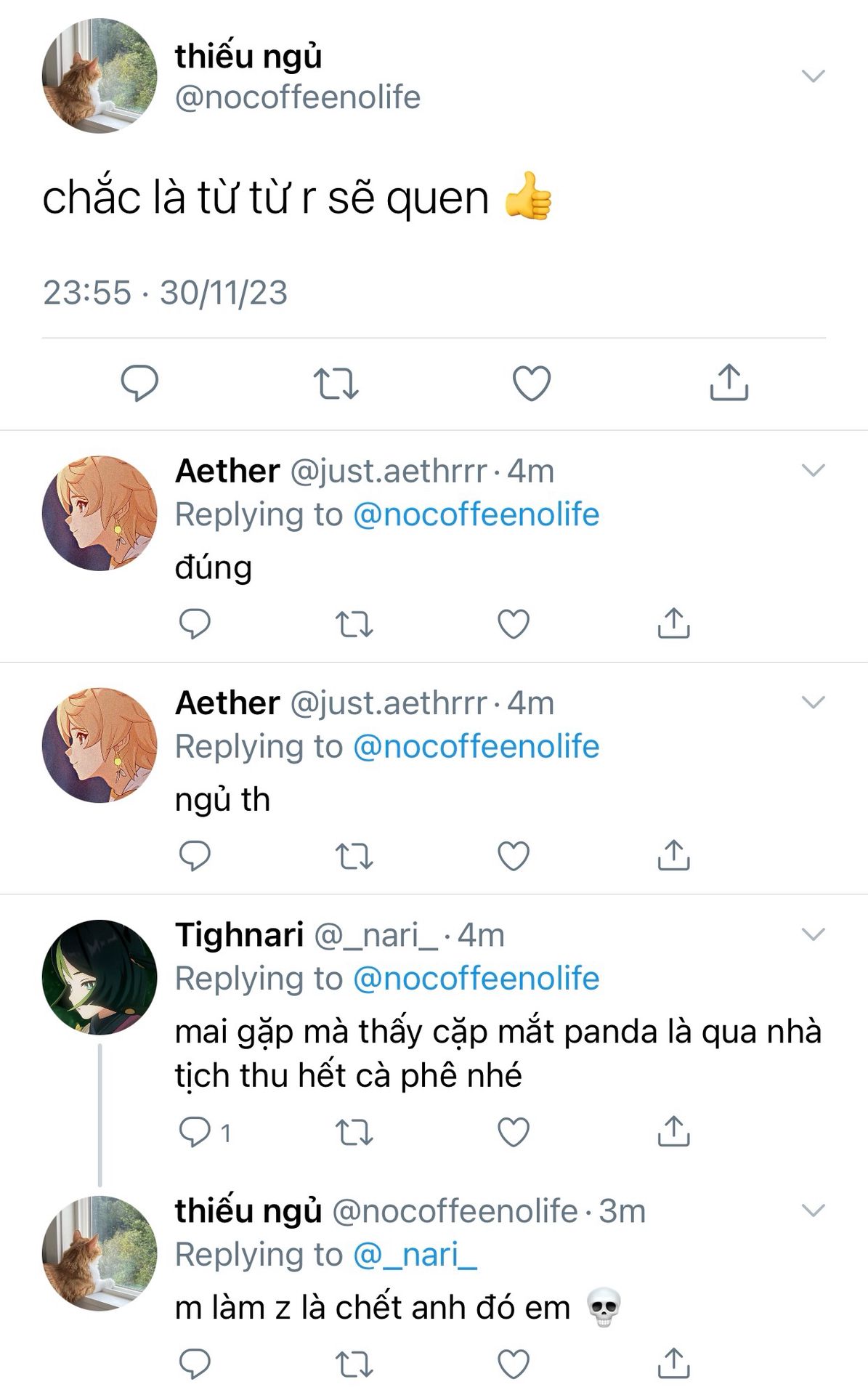Open @nocoffeenolife mention in Aether's first reply
Image resolution: width=868 pixels, height=1395 pixels.
(476, 514)
